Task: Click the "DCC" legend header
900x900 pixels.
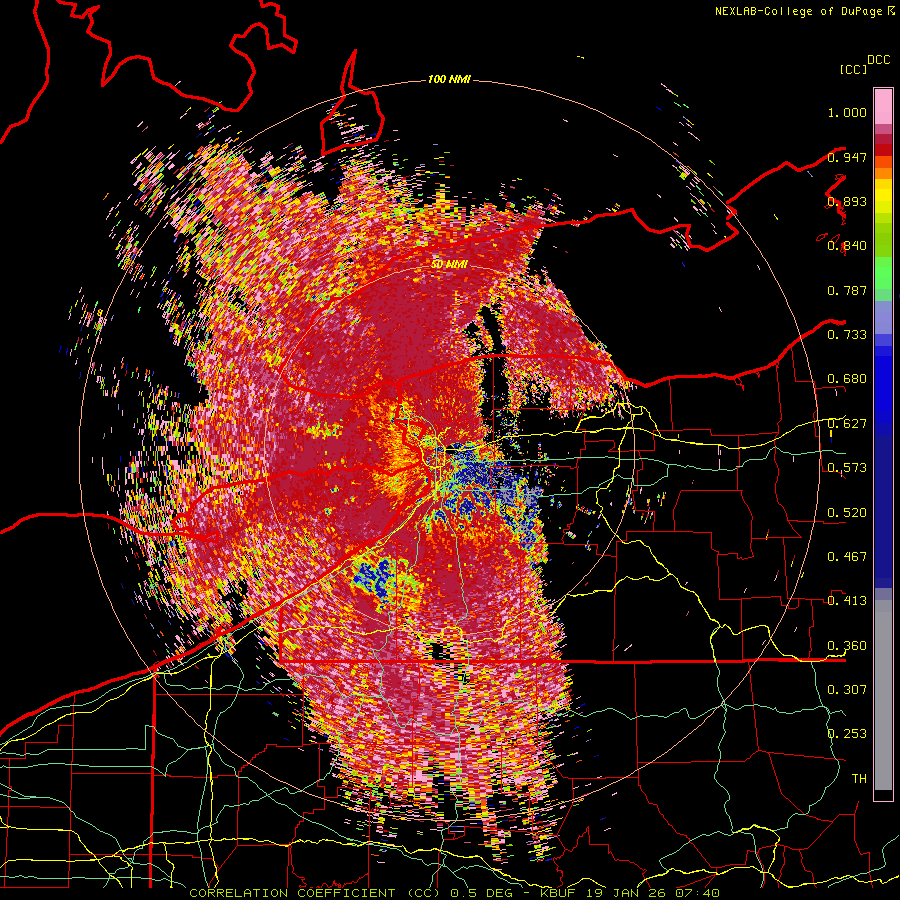Action: (879, 60)
